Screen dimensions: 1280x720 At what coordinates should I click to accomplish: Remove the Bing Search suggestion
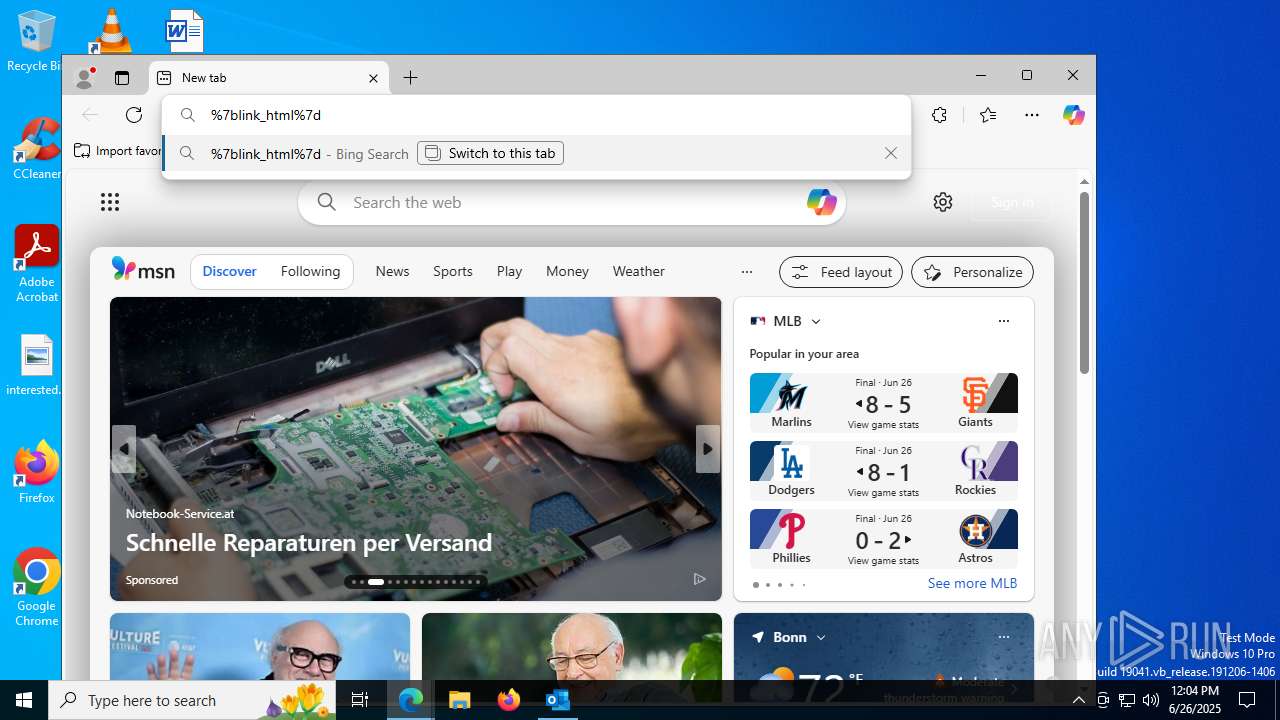[891, 153]
